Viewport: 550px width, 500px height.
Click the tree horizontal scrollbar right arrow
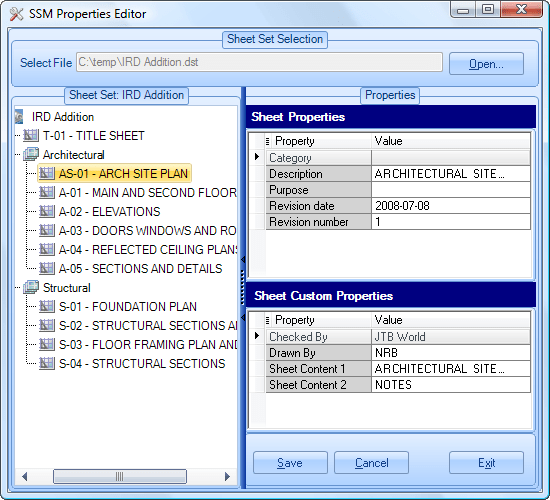point(227,476)
